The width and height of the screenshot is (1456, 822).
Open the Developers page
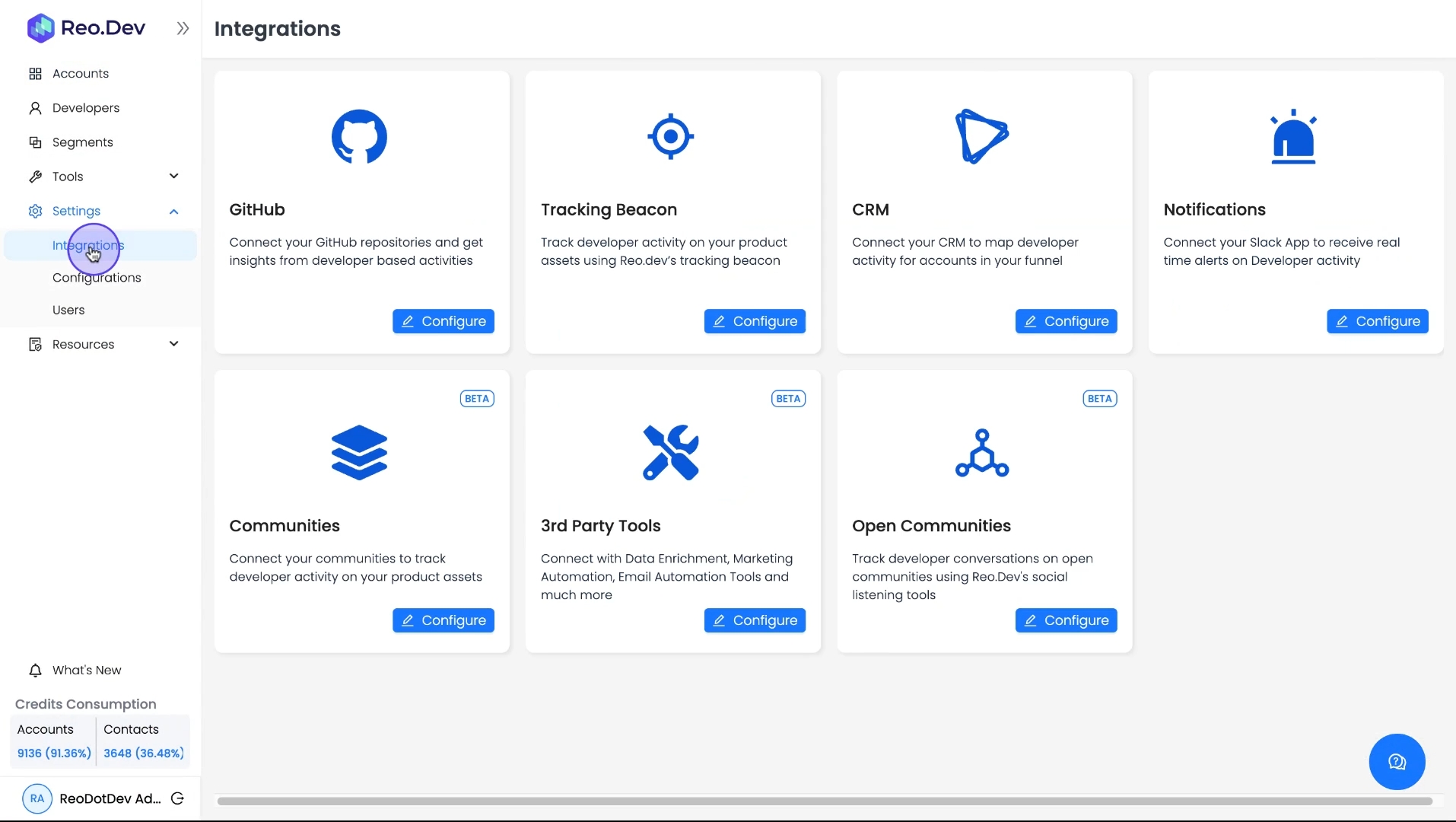click(x=85, y=108)
